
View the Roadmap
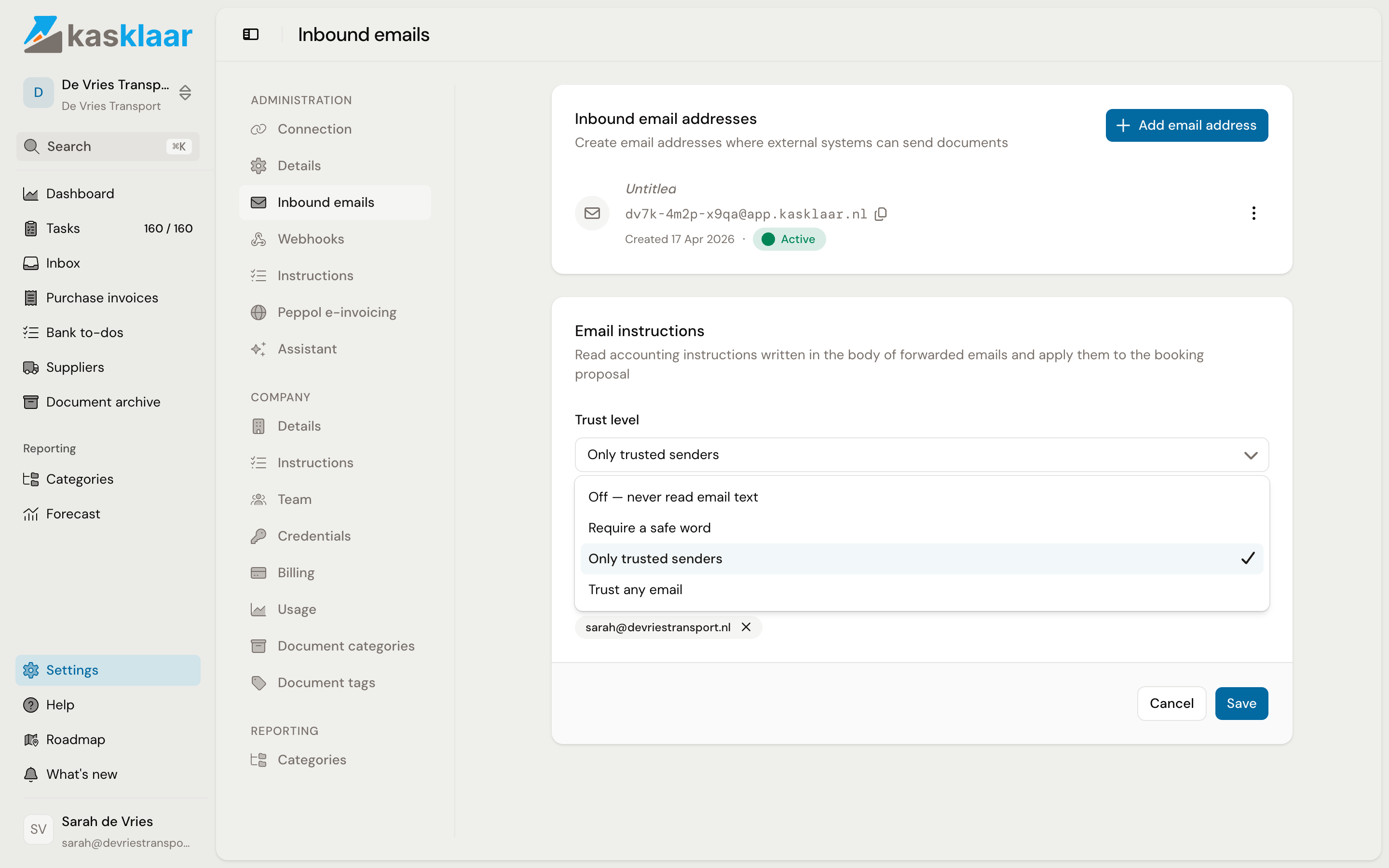(x=108, y=739)
